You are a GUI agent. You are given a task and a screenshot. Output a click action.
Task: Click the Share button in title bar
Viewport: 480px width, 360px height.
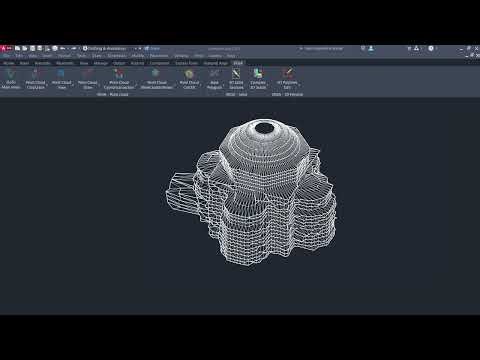[x=152, y=49]
